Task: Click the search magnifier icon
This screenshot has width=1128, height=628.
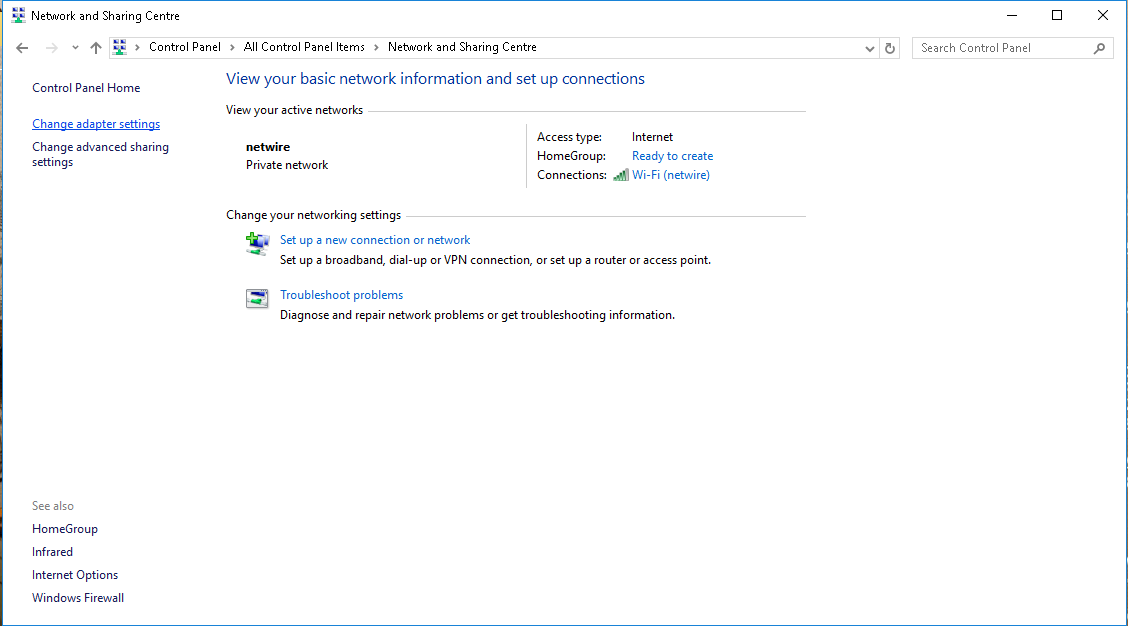Action: pyautogui.click(x=1099, y=48)
